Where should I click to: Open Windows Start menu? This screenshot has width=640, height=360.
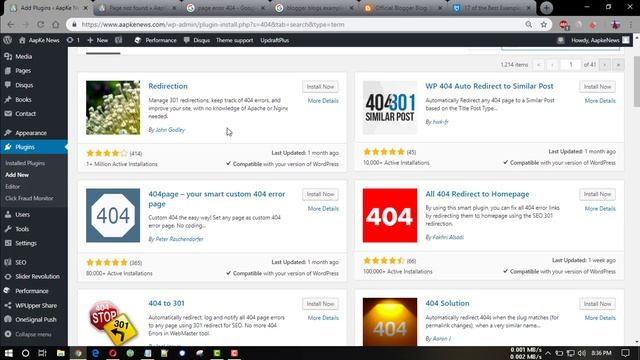tap(8, 353)
